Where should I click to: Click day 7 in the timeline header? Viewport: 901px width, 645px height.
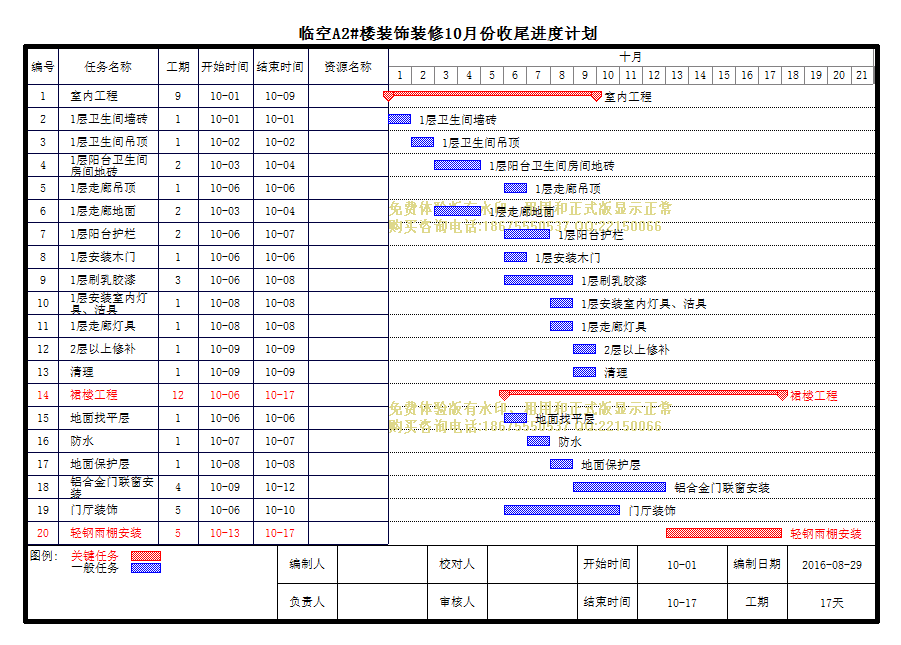click(x=538, y=75)
